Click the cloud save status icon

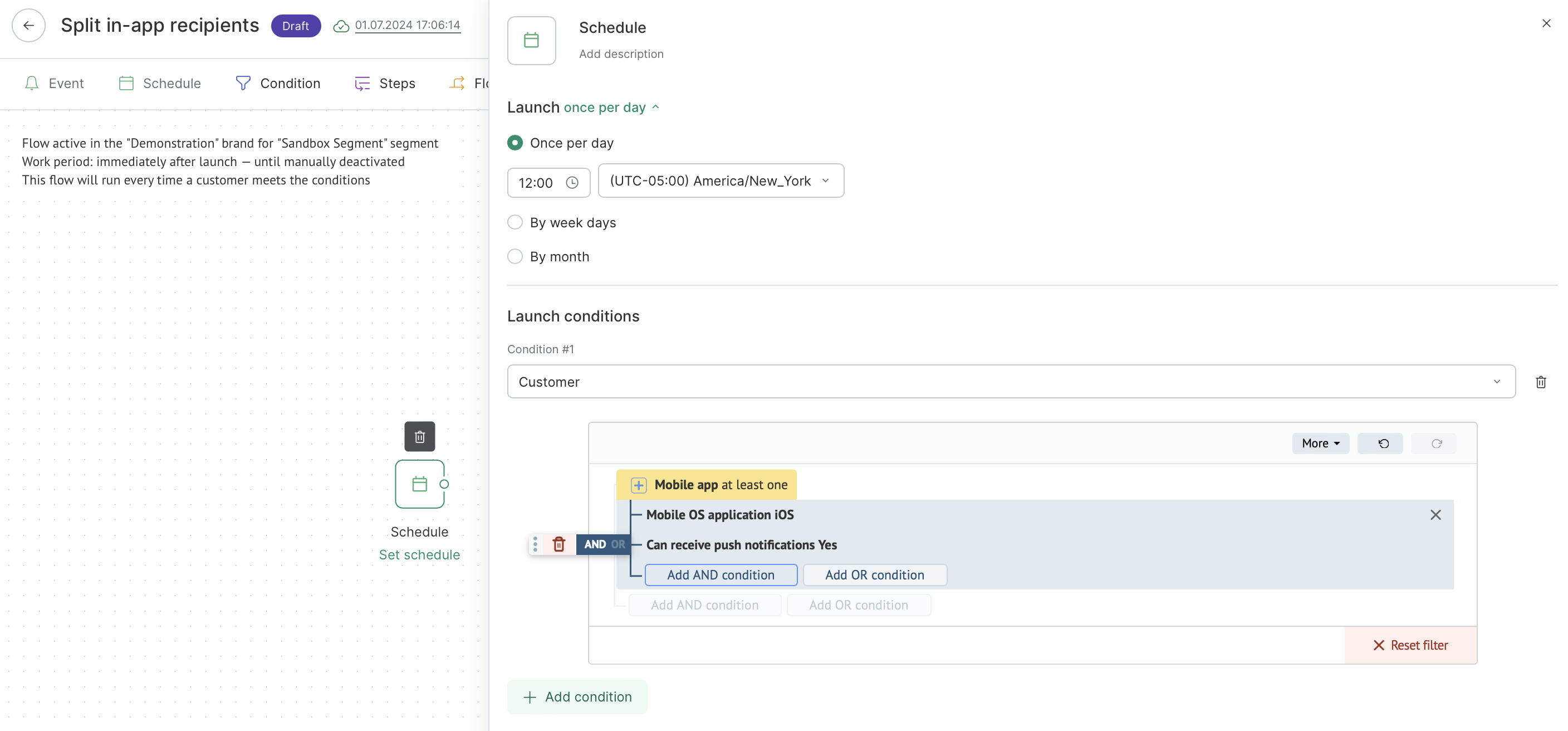(x=341, y=26)
